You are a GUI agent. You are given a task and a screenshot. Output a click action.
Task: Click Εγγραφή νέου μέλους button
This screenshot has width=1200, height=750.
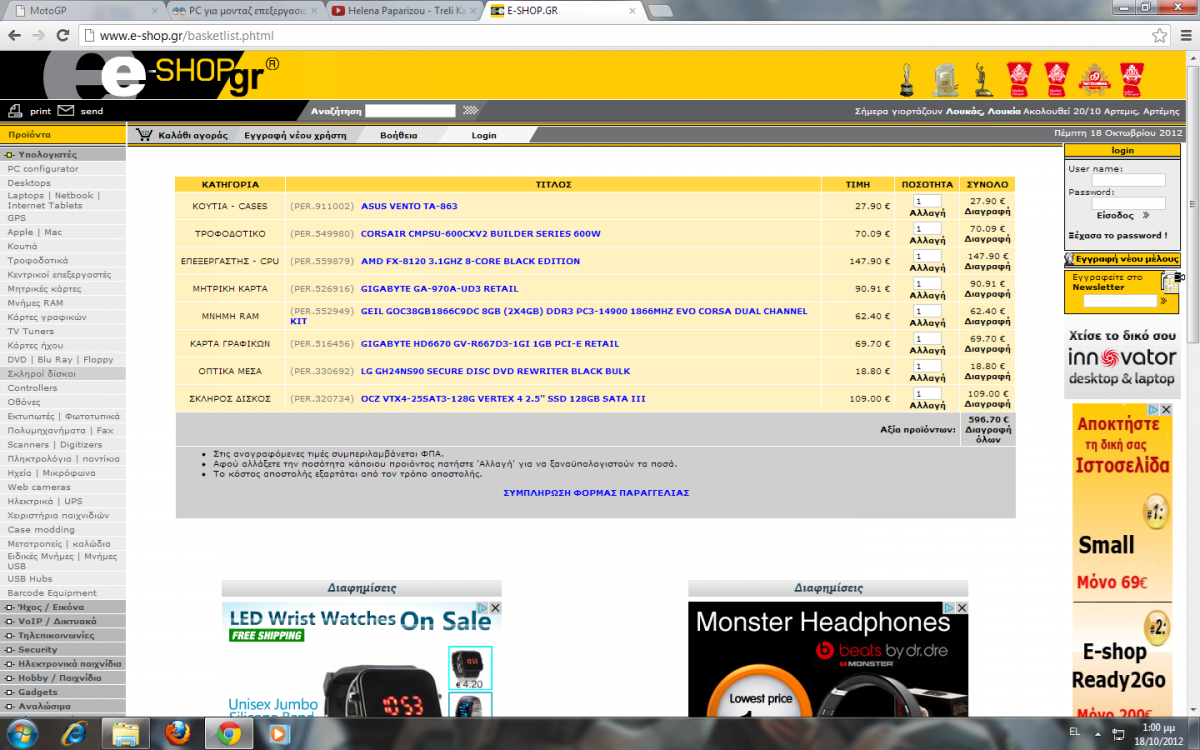click(1122, 259)
